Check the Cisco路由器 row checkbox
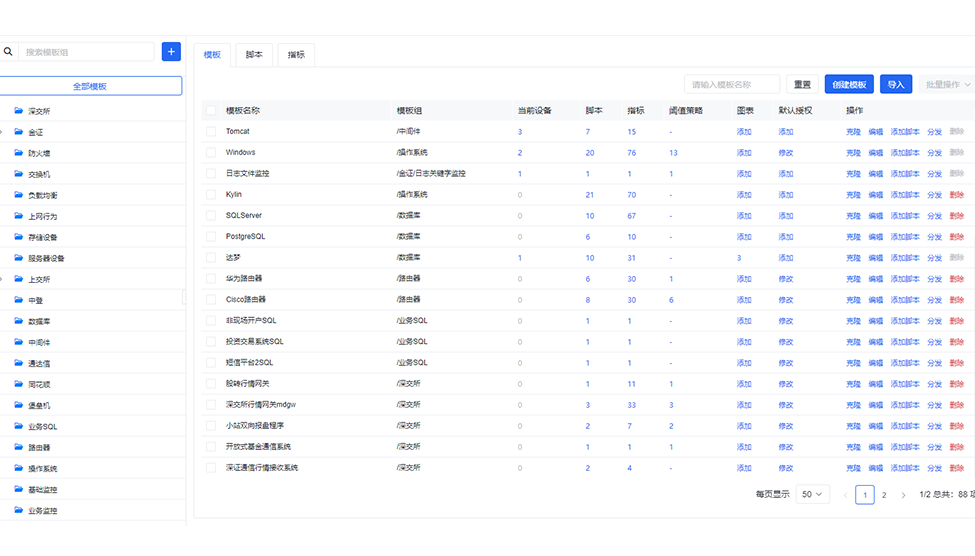 pos(211,300)
